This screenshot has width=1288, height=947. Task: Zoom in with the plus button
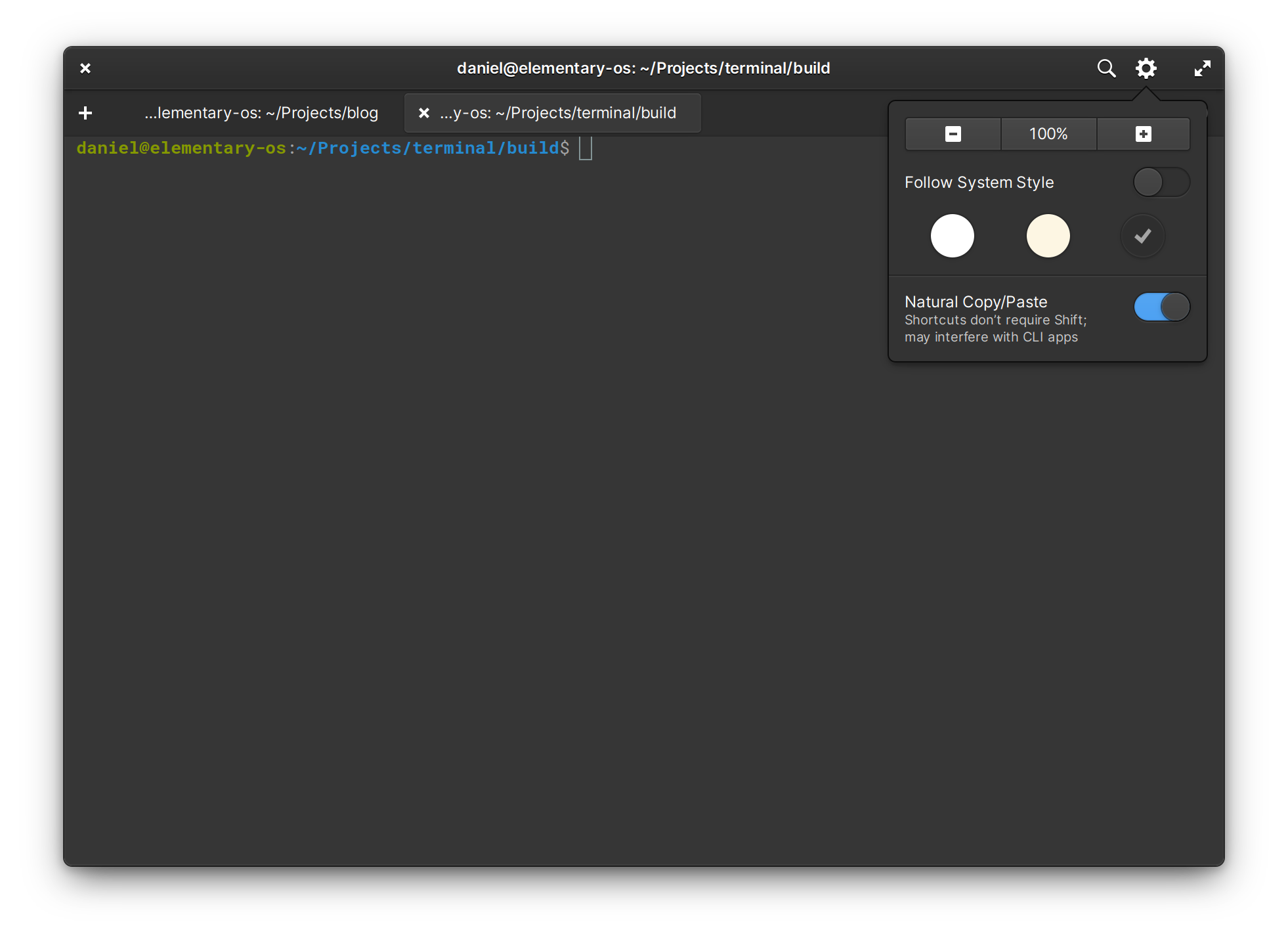pyautogui.click(x=1143, y=134)
